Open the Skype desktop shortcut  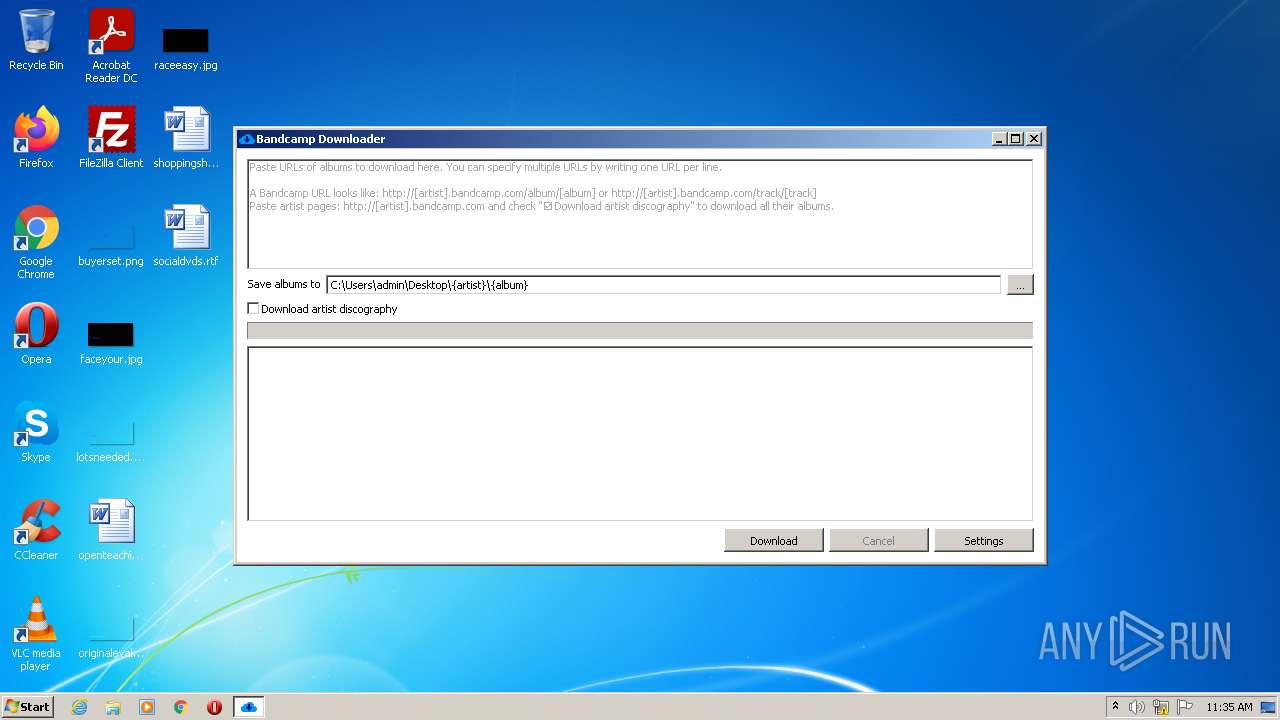click(x=36, y=432)
